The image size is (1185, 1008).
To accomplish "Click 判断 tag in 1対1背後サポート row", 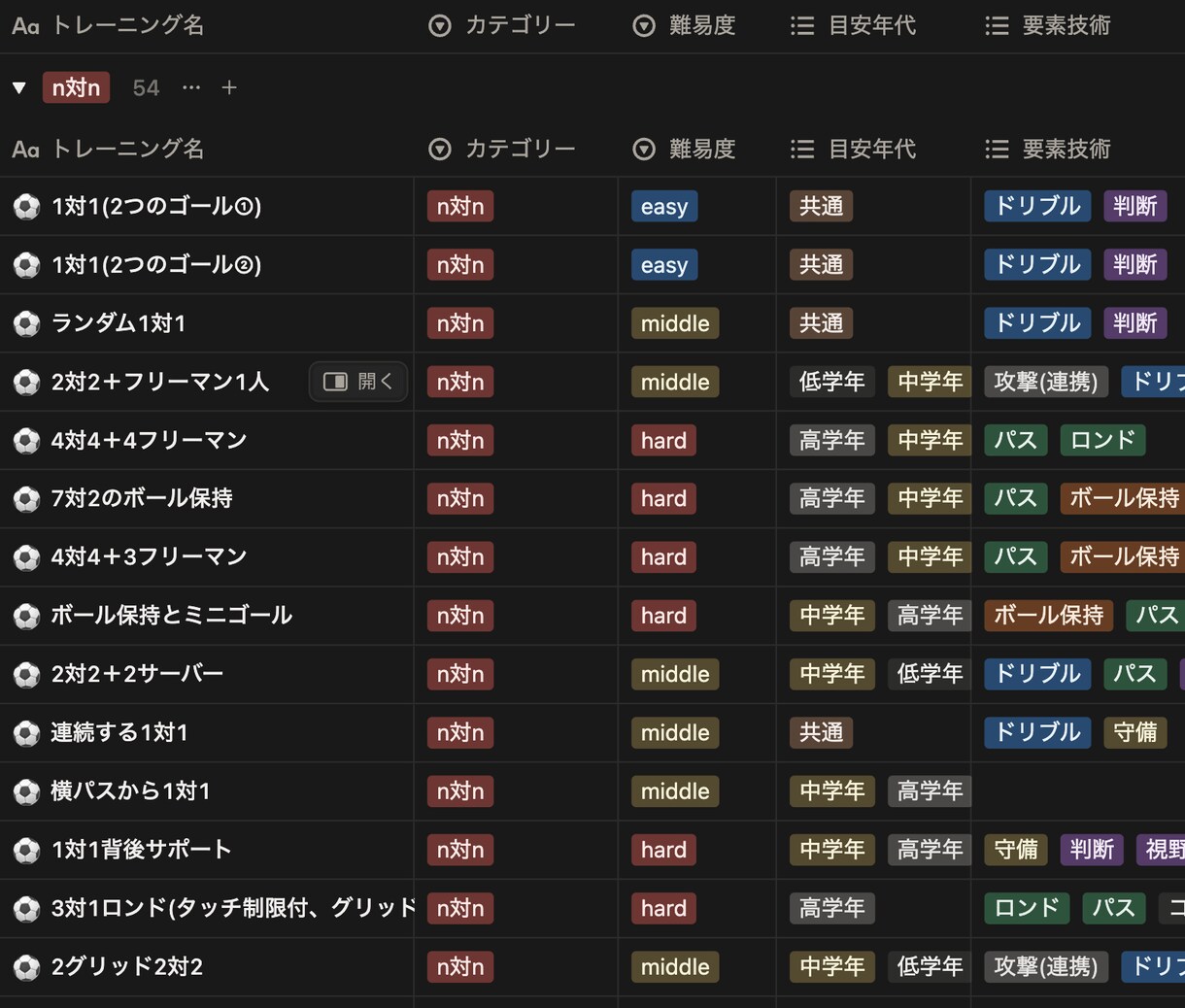I will (x=1092, y=850).
